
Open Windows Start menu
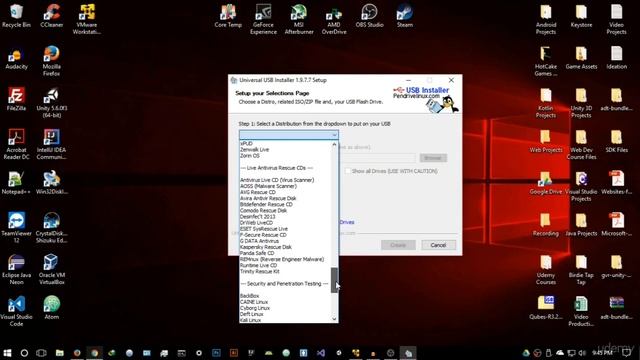click(7, 353)
